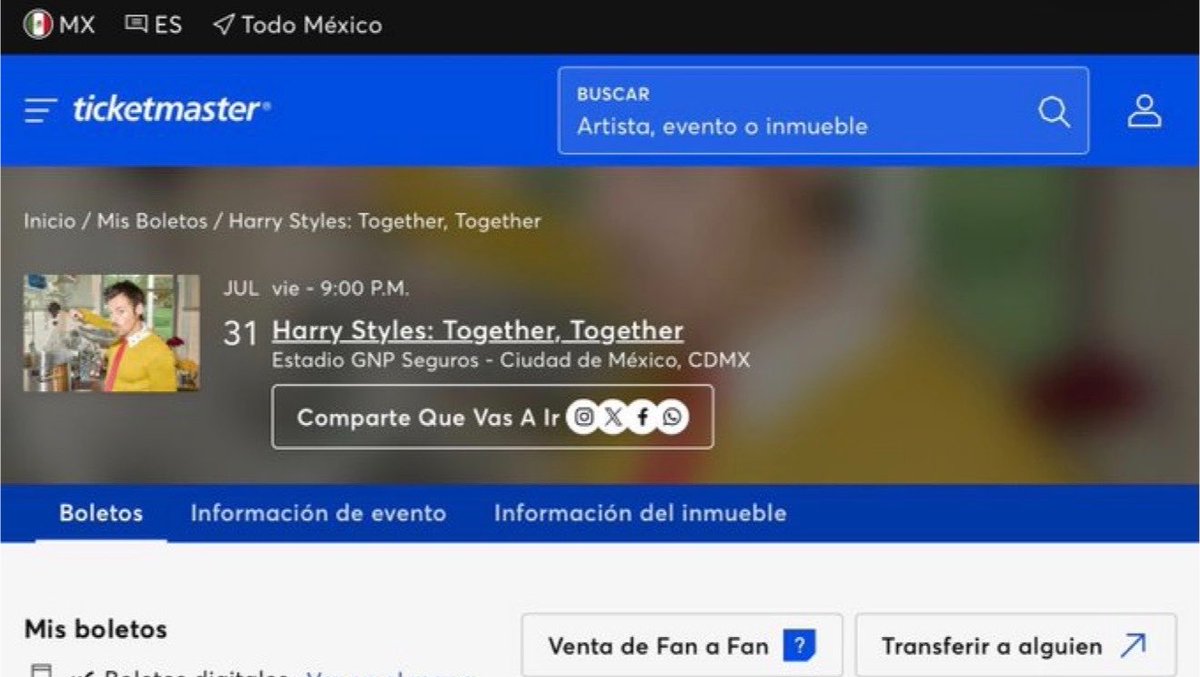The width and height of the screenshot is (1200, 677).
Task: Select the Boletos tab
Action: [x=101, y=514]
